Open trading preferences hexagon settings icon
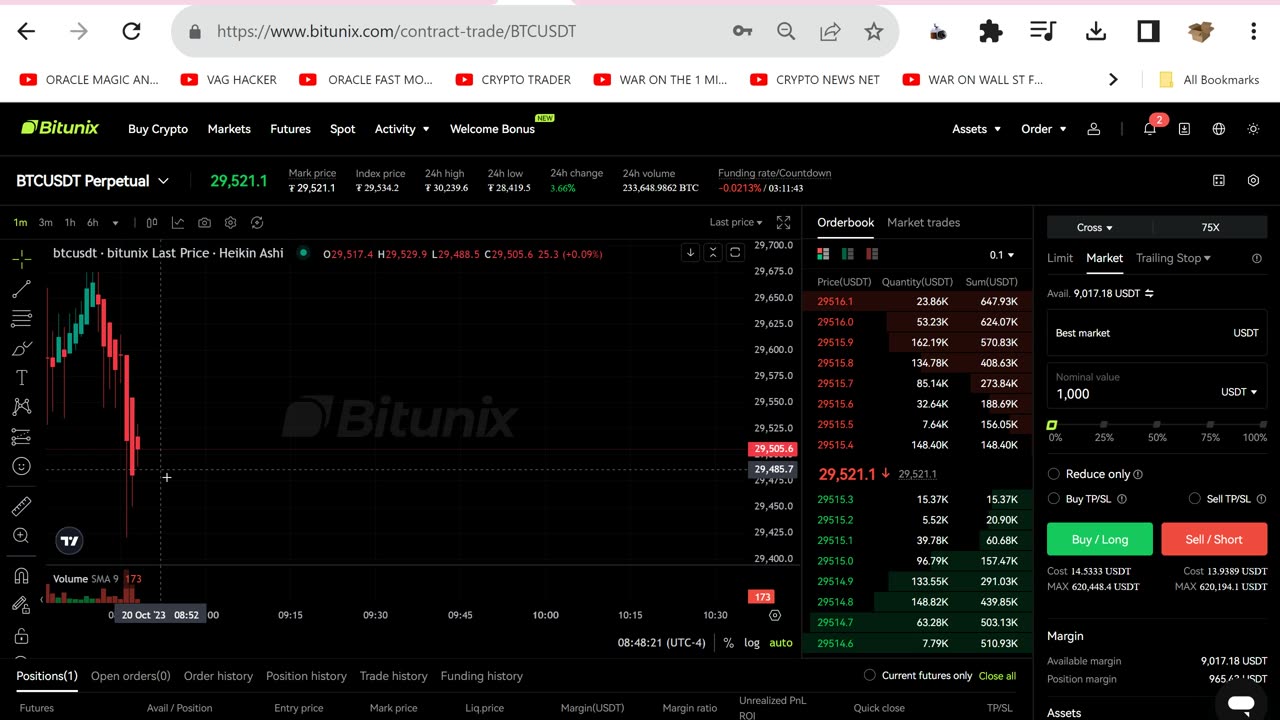 click(1253, 181)
